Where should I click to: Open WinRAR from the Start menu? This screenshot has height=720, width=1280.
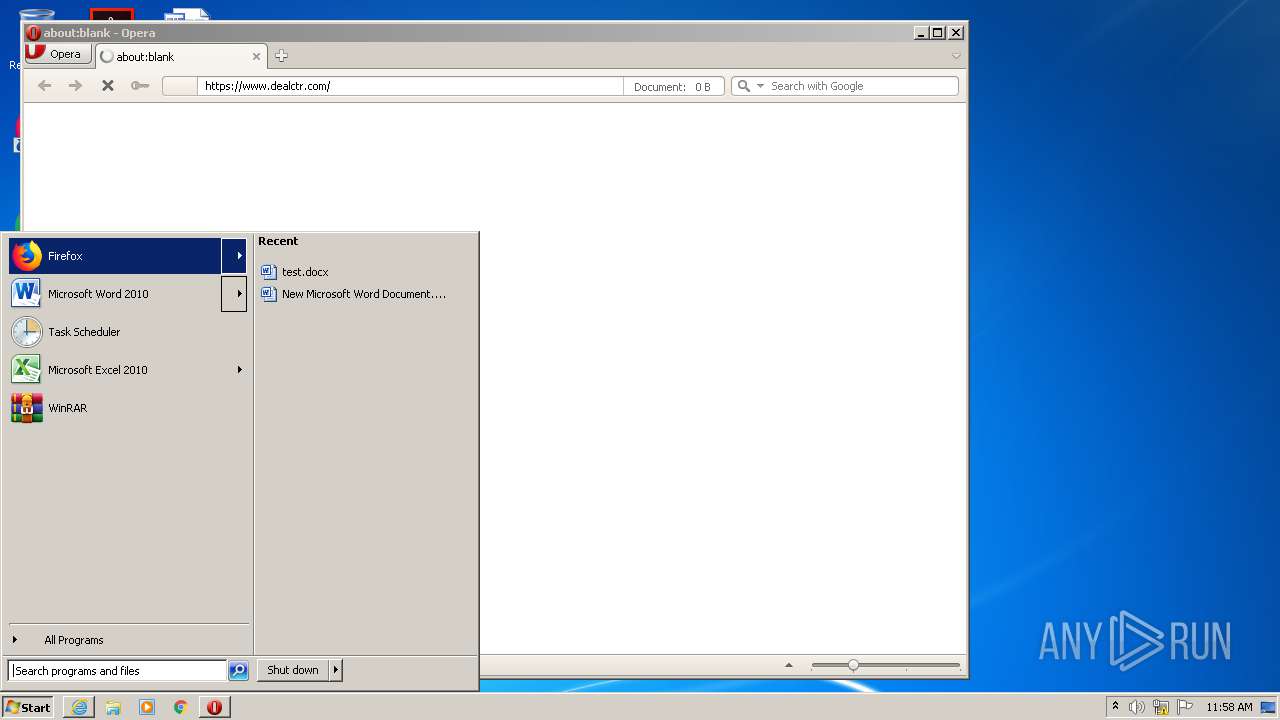[128, 408]
